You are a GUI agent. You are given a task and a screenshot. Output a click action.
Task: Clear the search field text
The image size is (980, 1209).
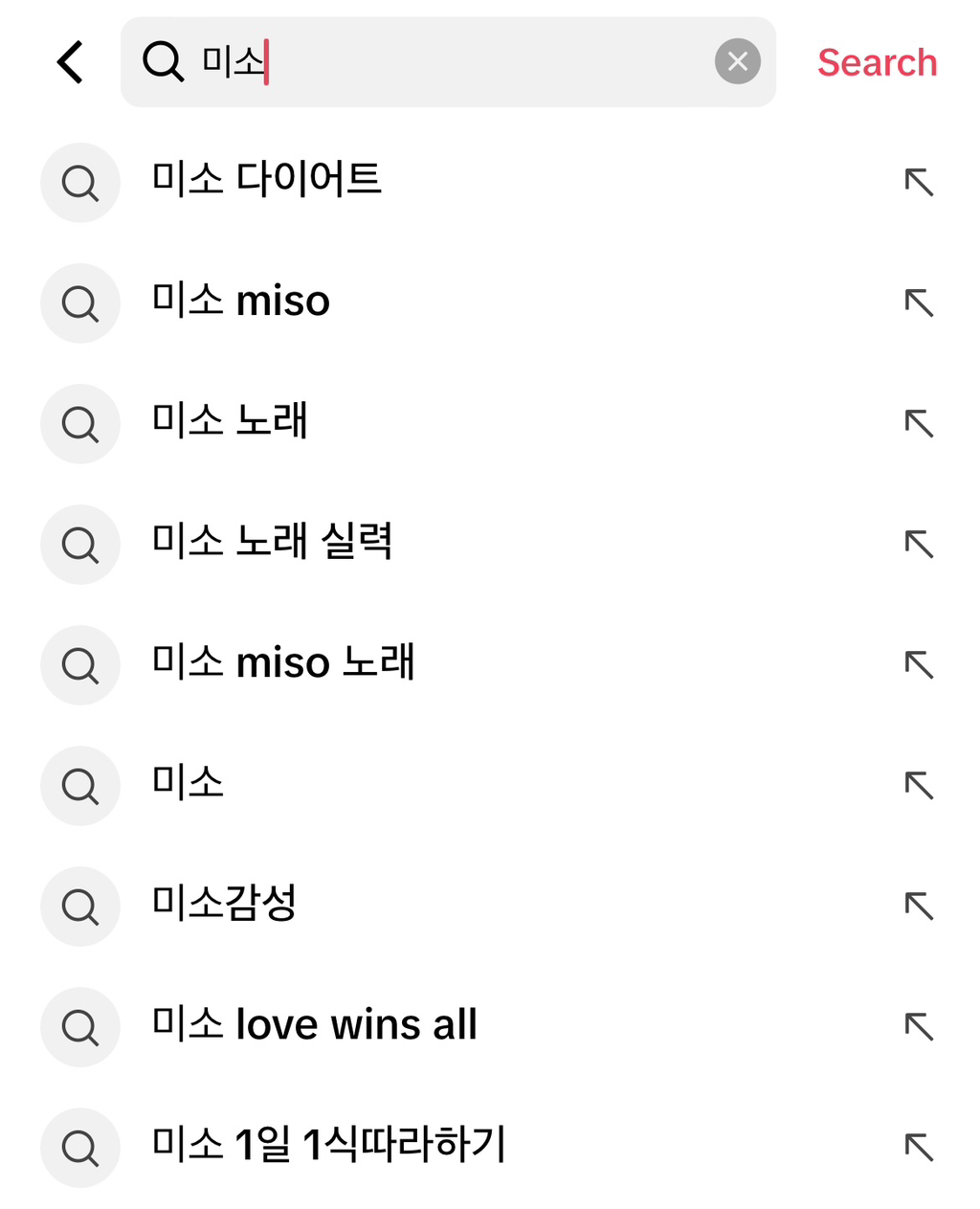click(x=737, y=62)
